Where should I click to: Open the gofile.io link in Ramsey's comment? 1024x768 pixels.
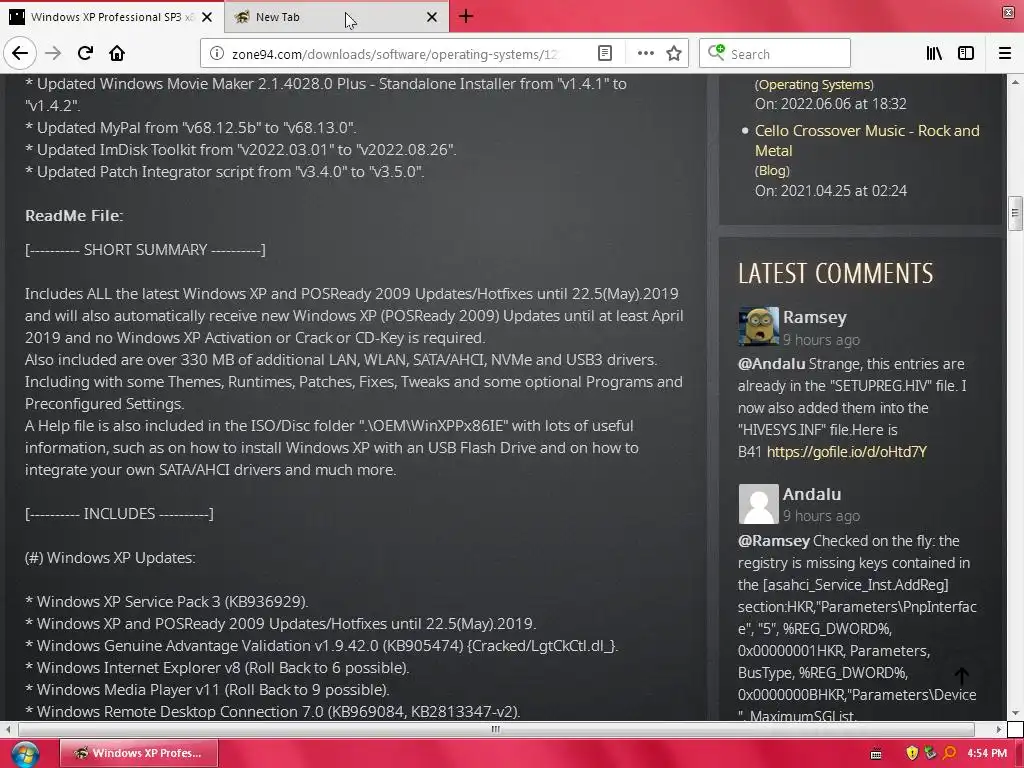(846, 452)
